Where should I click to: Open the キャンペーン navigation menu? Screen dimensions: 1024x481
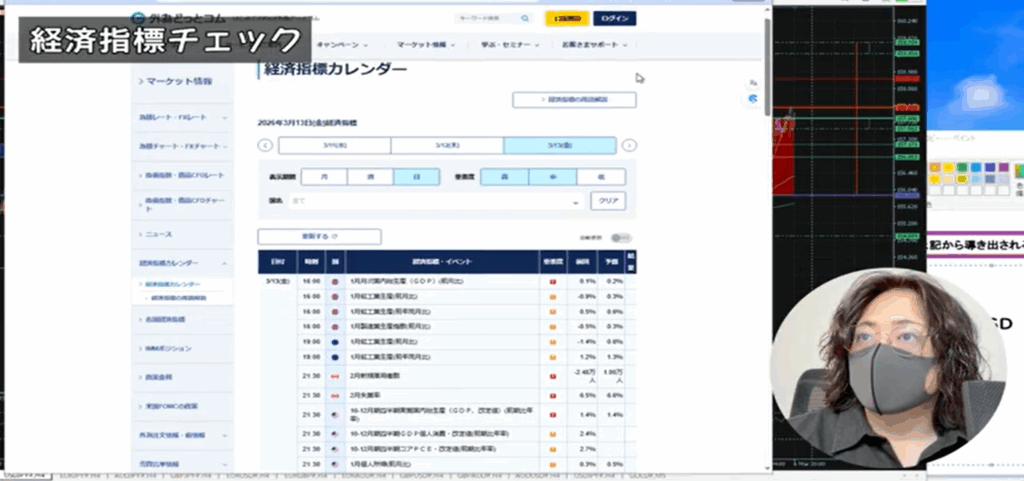342,45
